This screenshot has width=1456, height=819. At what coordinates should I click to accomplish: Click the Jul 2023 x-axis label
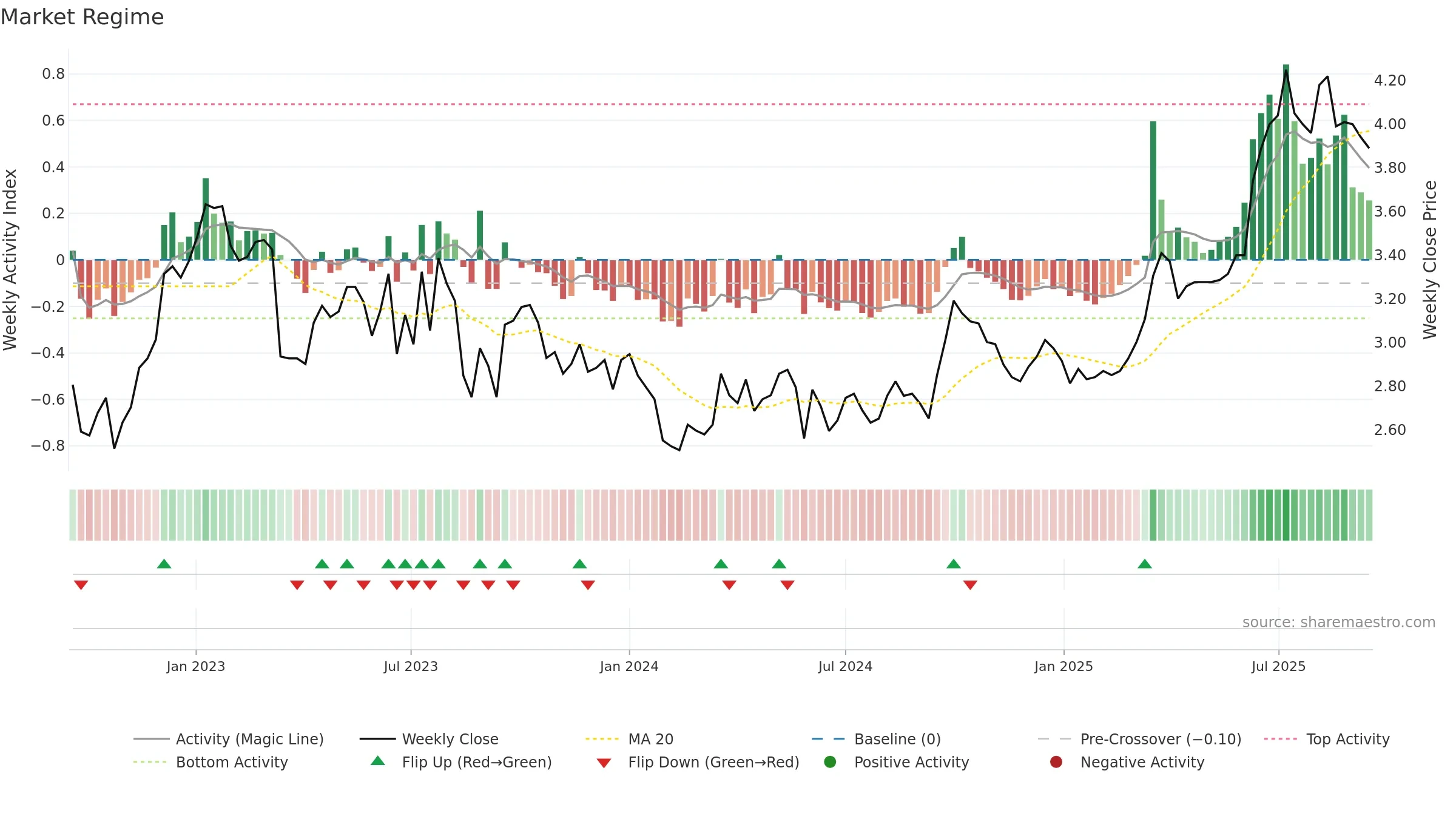(411, 666)
